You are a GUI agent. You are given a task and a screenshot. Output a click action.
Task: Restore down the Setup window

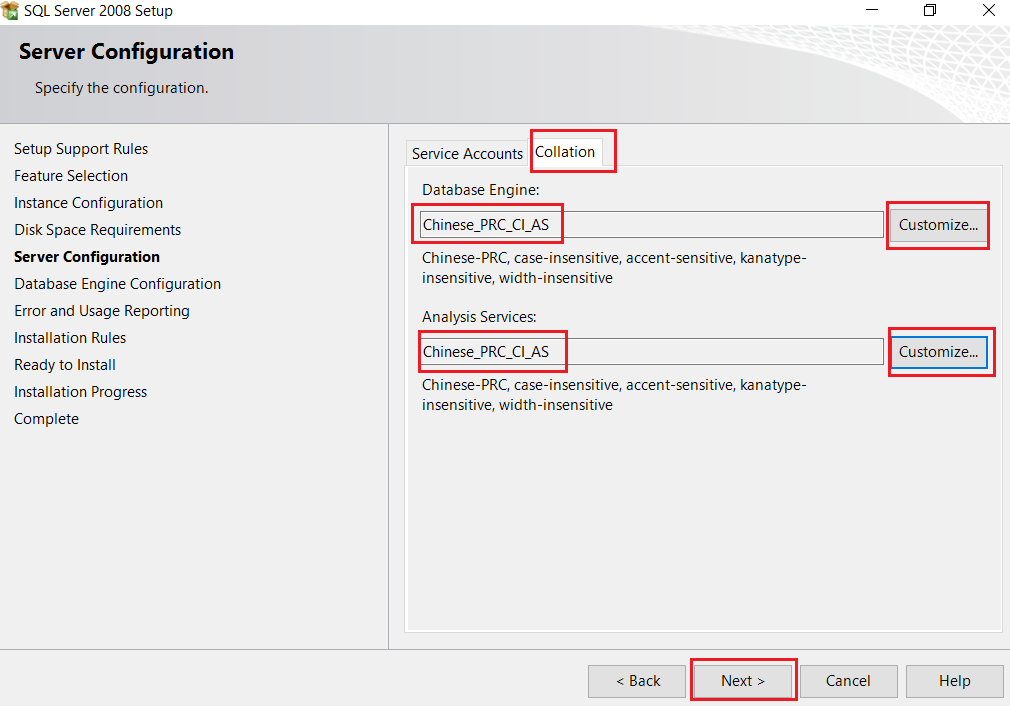(x=930, y=10)
